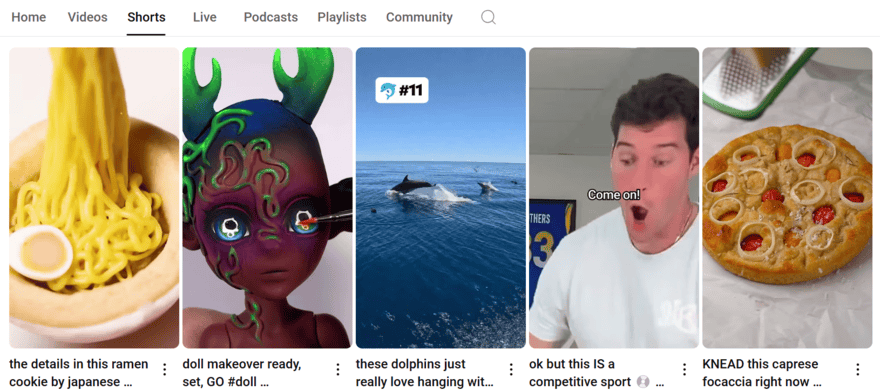
Task: Open the Community tab
Action: tap(419, 17)
